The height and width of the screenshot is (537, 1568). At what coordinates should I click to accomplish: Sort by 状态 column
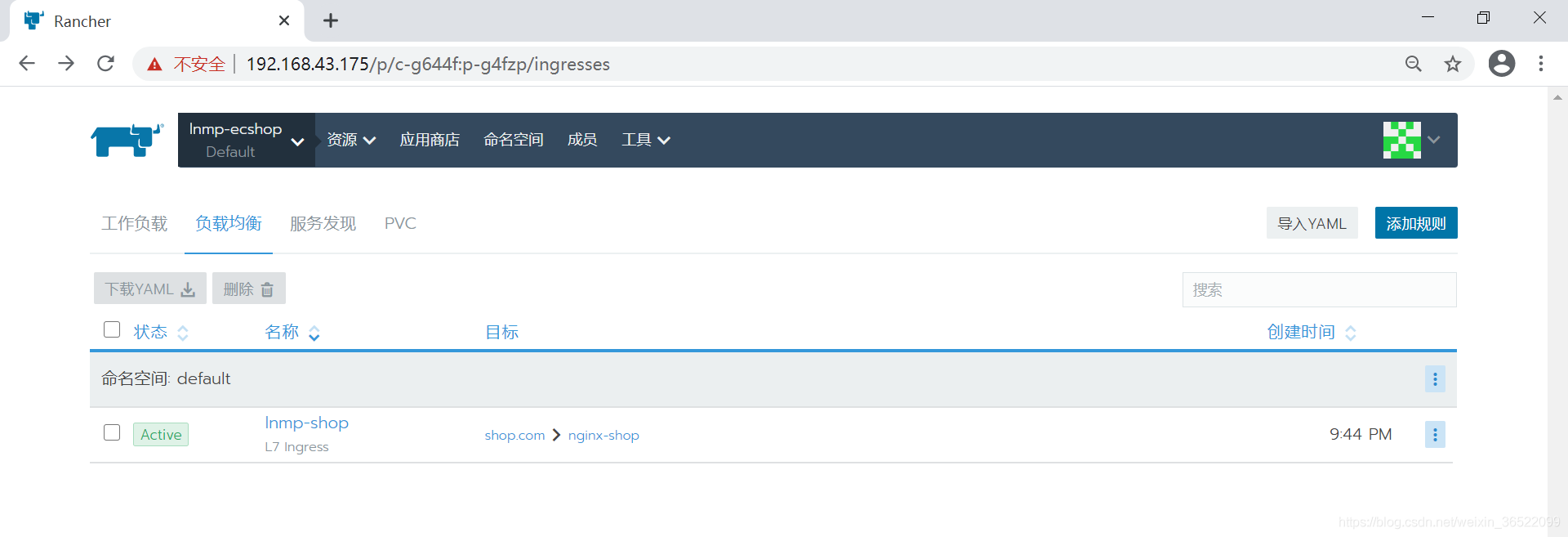click(161, 332)
